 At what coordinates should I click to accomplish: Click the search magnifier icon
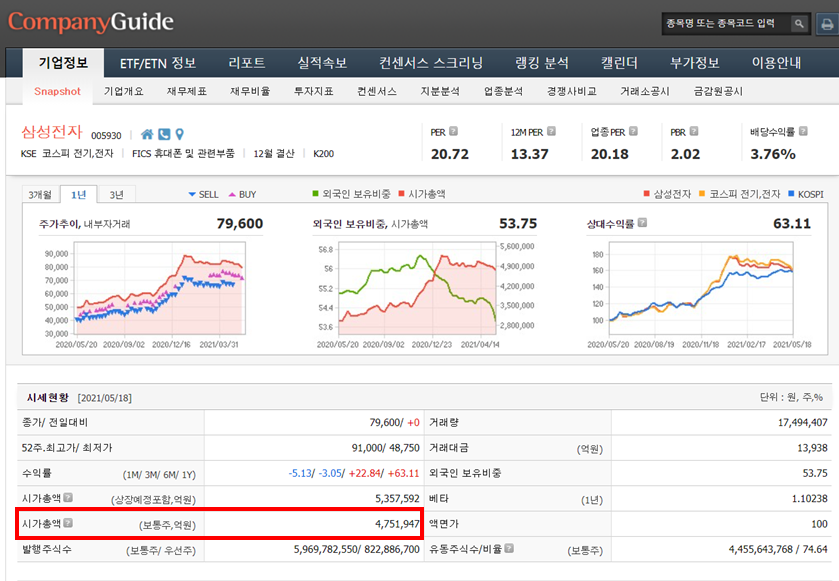click(799, 24)
